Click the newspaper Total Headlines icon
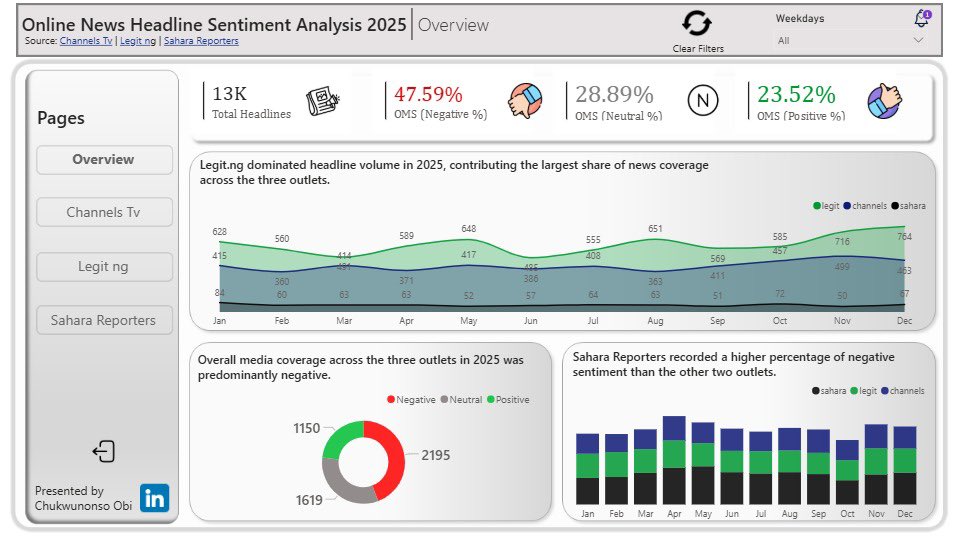The width and height of the screenshot is (958, 536). (x=323, y=101)
